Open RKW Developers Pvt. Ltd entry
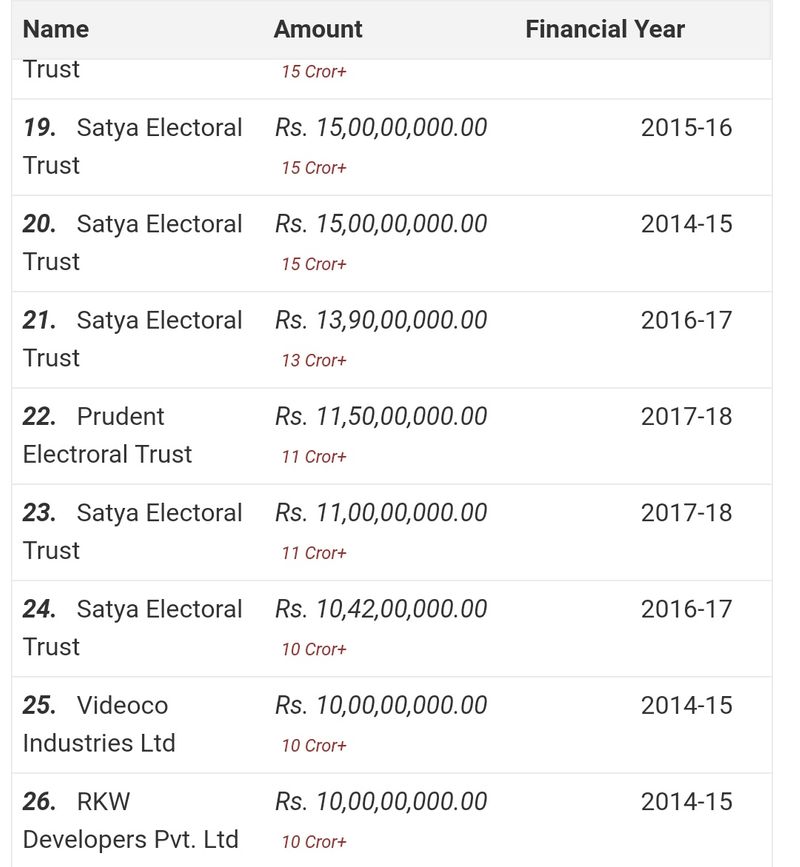 [x=130, y=820]
